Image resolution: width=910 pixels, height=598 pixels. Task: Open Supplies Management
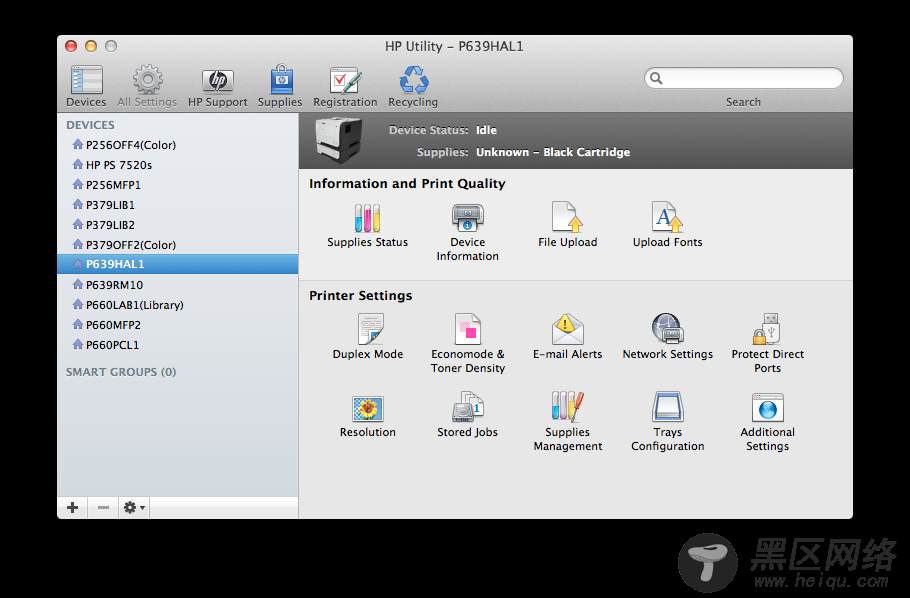tap(568, 422)
